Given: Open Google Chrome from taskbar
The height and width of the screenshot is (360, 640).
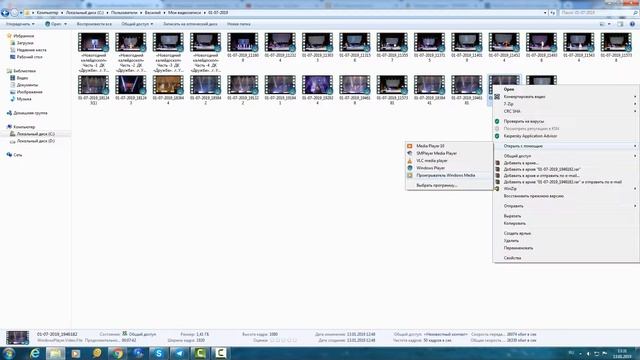Looking at the screenshot, I should (x=118, y=353).
